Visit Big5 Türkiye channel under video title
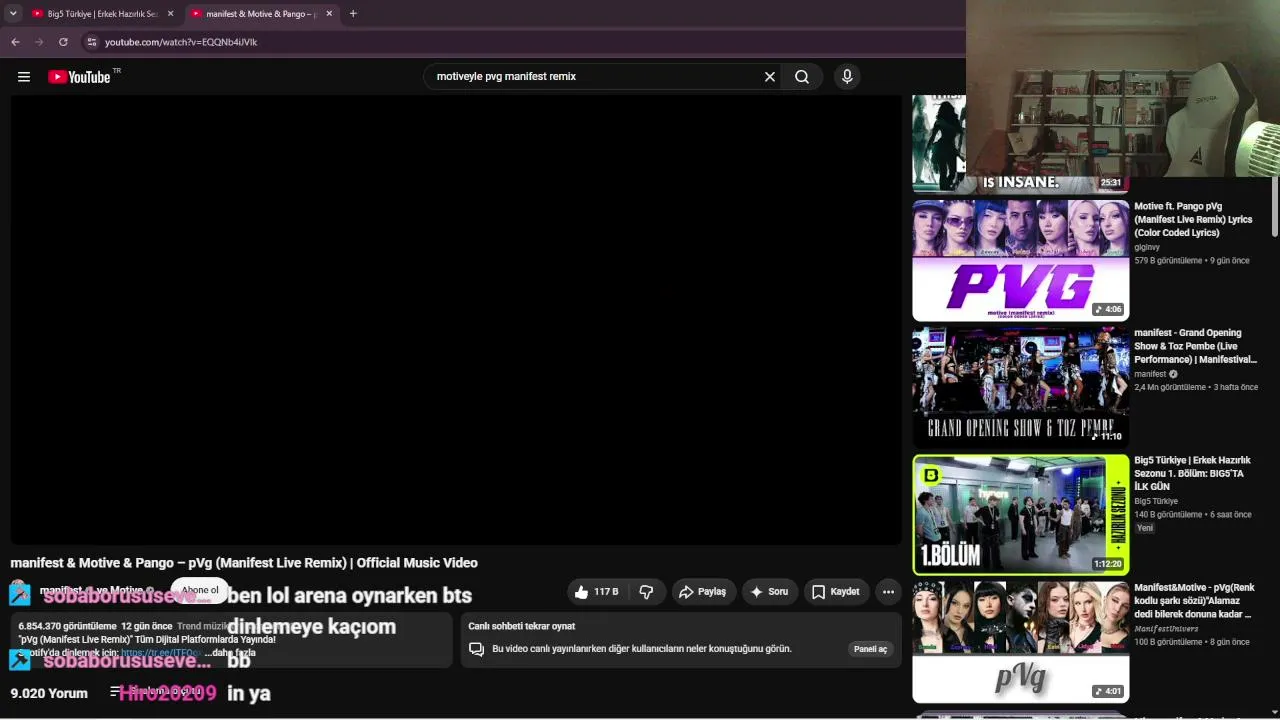Viewport: 1280px width, 720px height. click(1156, 501)
